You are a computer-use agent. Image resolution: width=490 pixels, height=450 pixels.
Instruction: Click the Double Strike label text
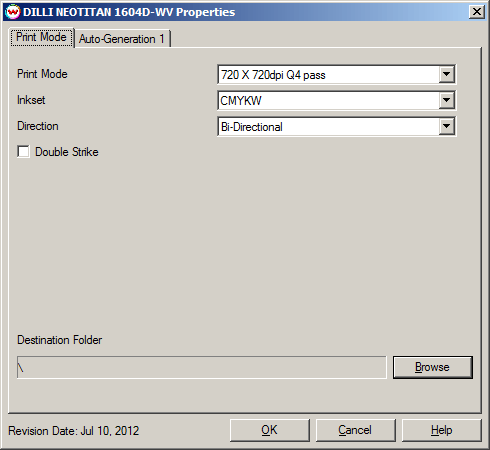click(x=67, y=152)
